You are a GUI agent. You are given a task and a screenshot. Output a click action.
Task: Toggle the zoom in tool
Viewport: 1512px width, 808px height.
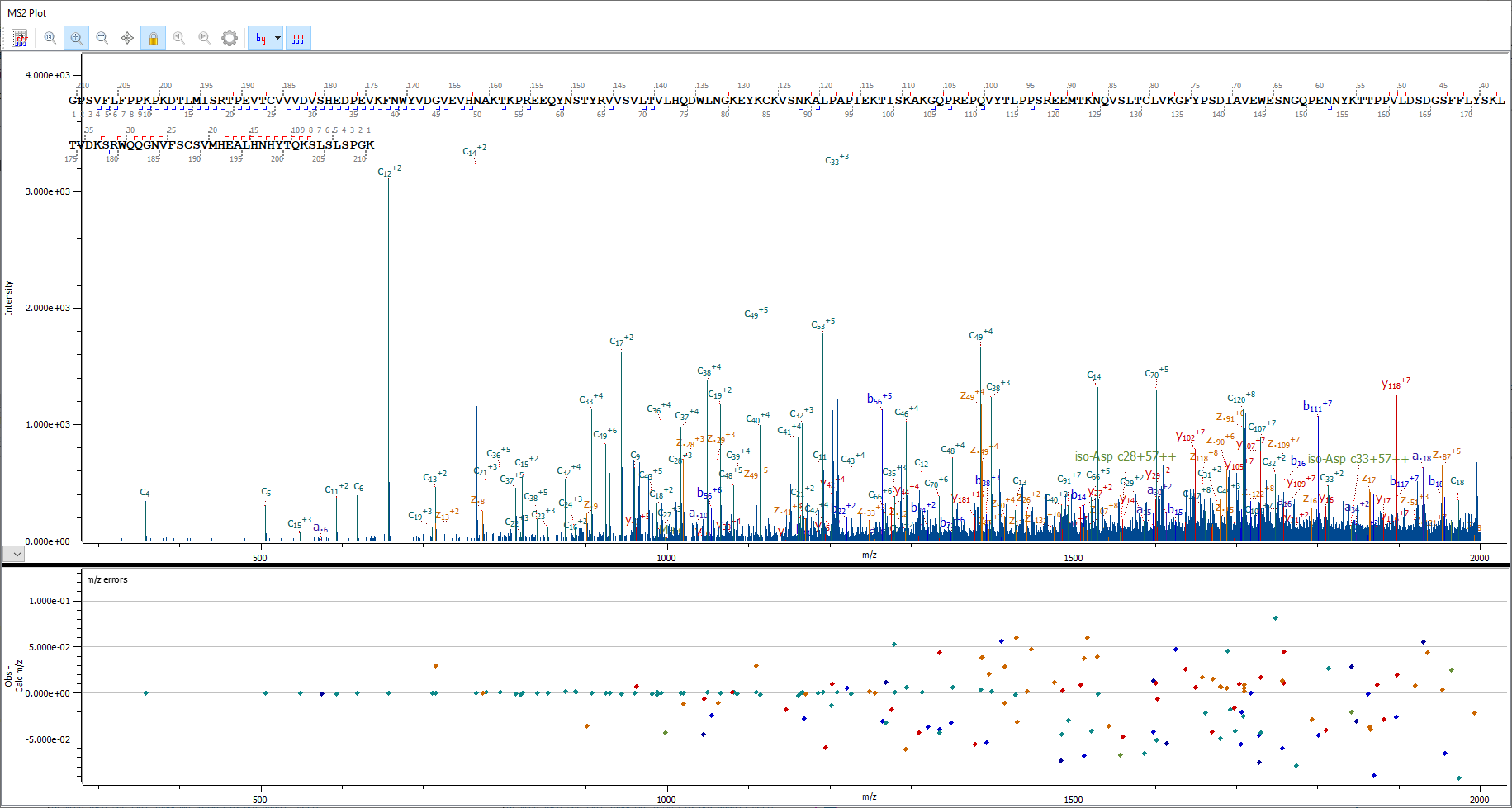coord(76,38)
